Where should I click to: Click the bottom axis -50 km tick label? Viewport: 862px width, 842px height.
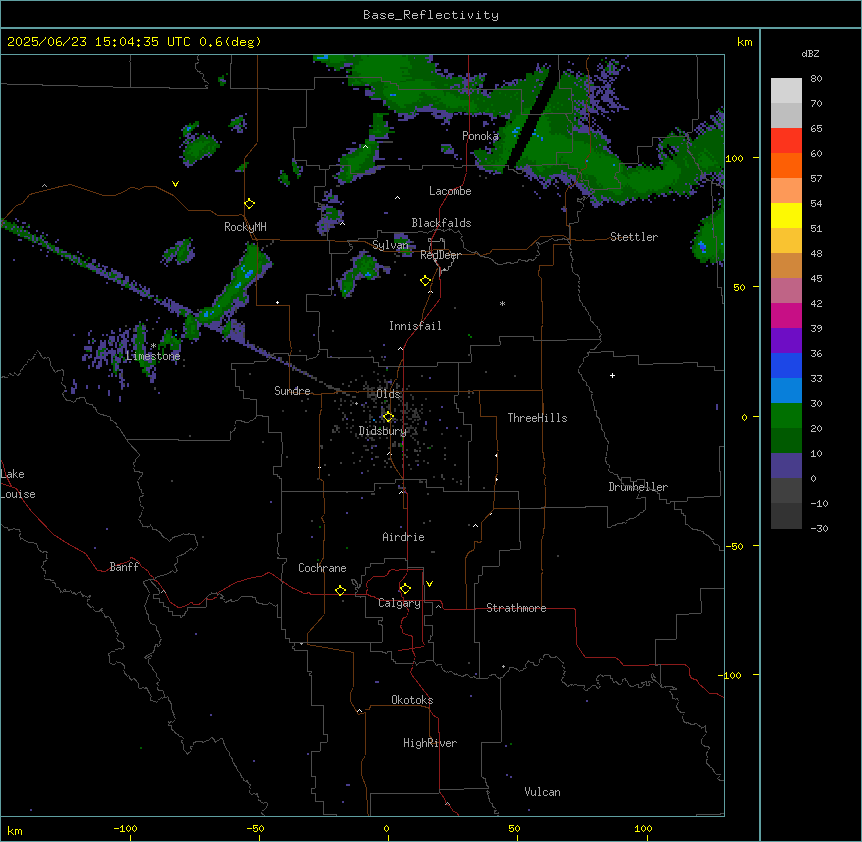pos(255,829)
